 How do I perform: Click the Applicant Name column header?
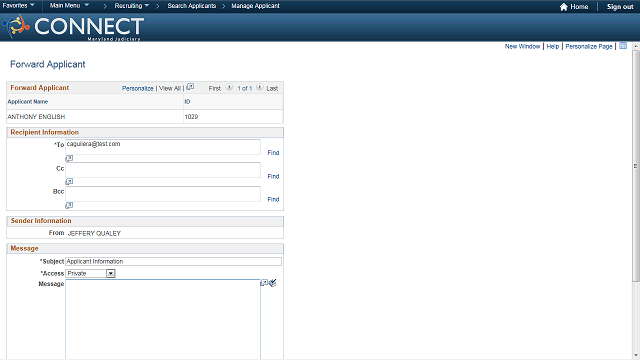coord(28,102)
